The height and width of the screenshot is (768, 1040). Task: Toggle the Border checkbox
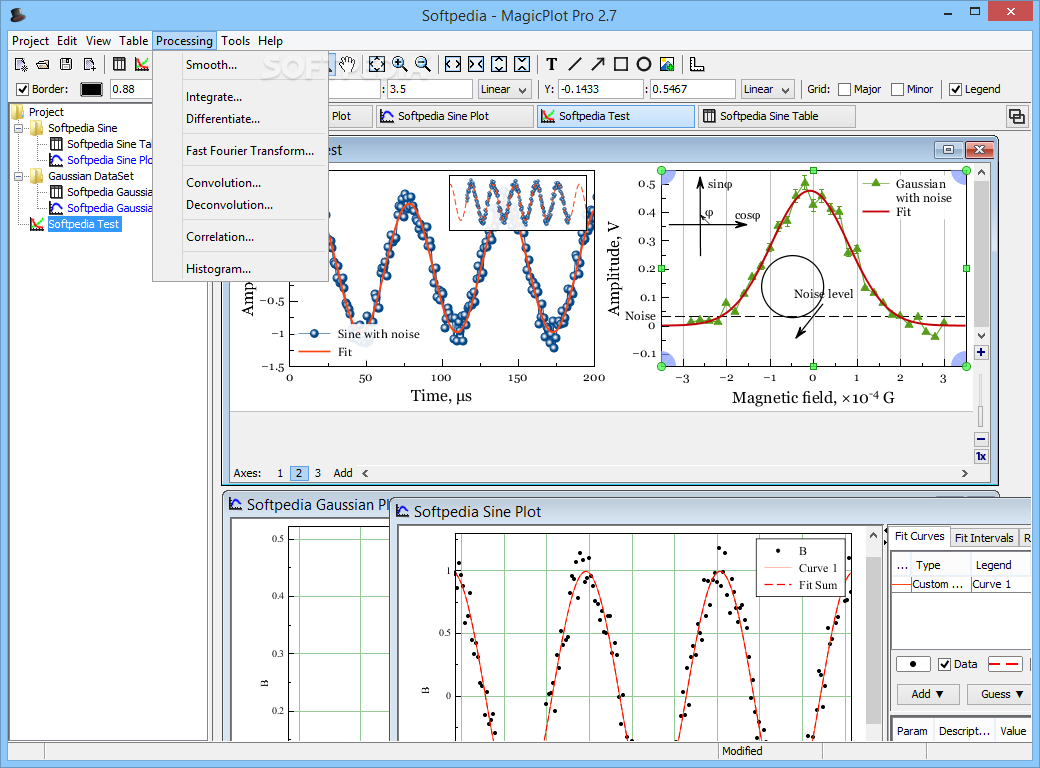pyautogui.click(x=23, y=89)
